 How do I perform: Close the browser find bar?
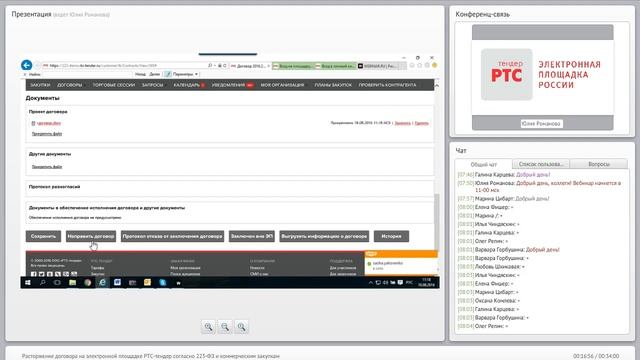pos(25,74)
